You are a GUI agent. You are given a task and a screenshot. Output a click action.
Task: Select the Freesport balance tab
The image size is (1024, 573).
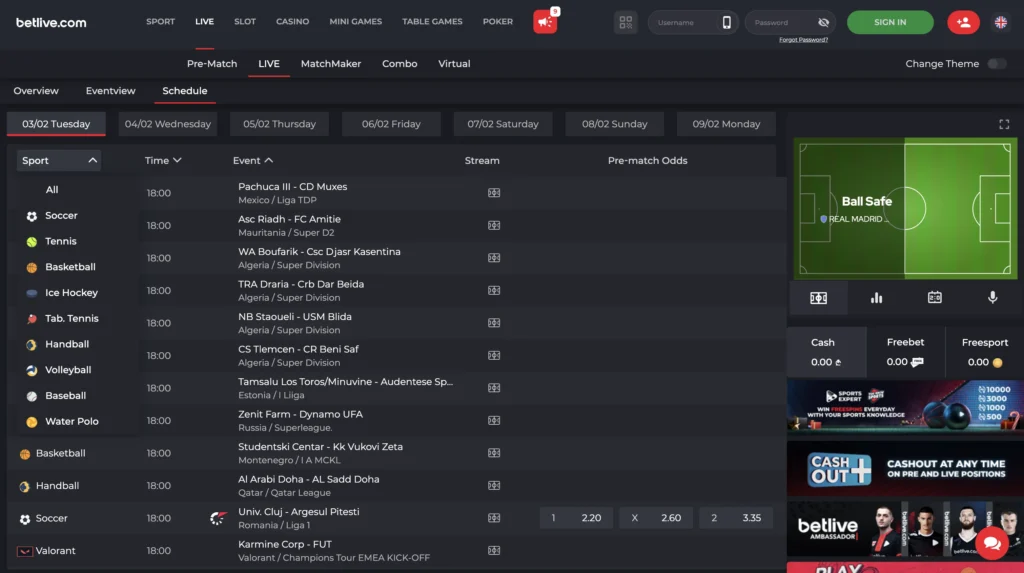(x=985, y=352)
